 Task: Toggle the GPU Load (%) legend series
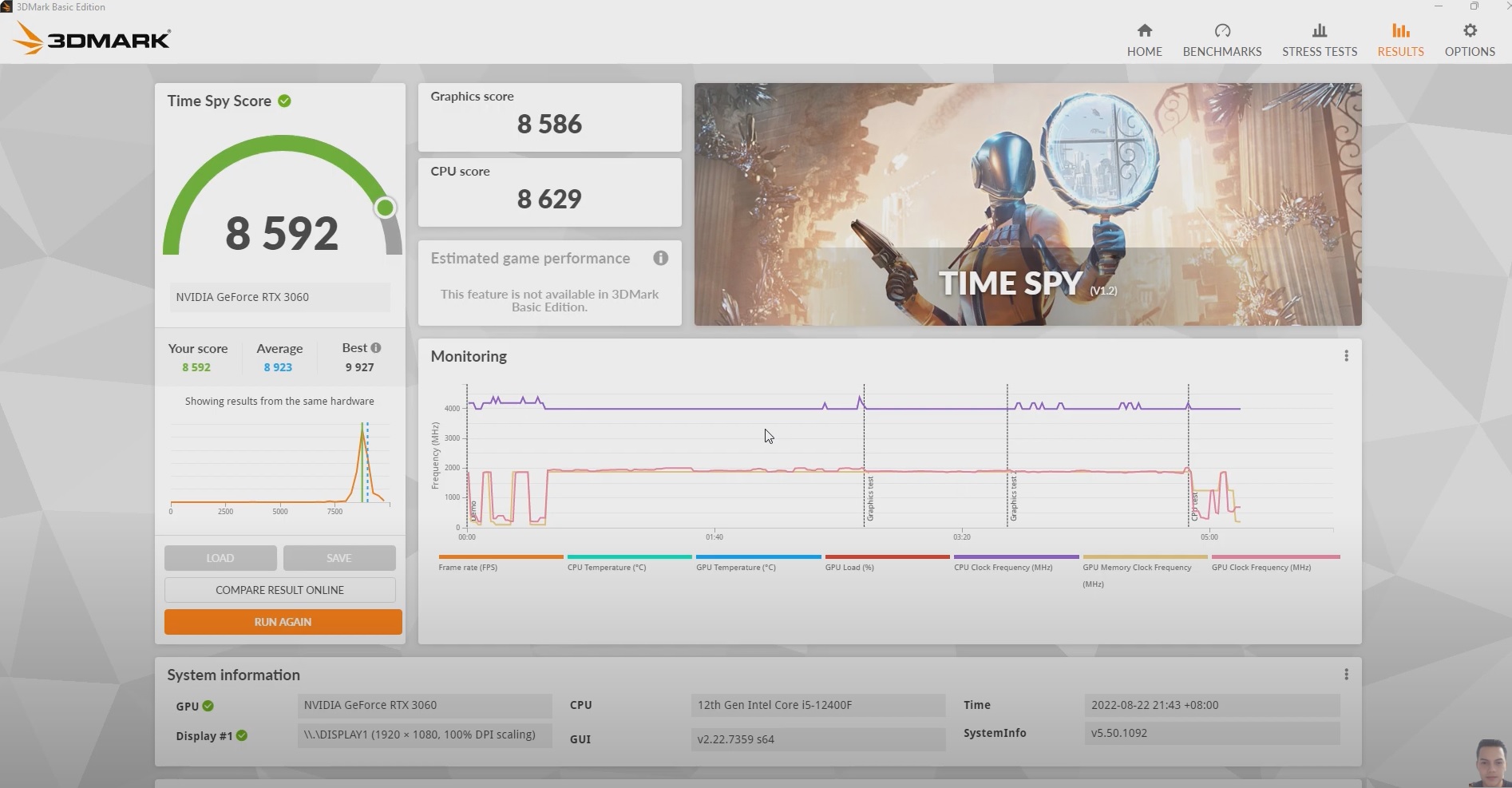coord(887,563)
